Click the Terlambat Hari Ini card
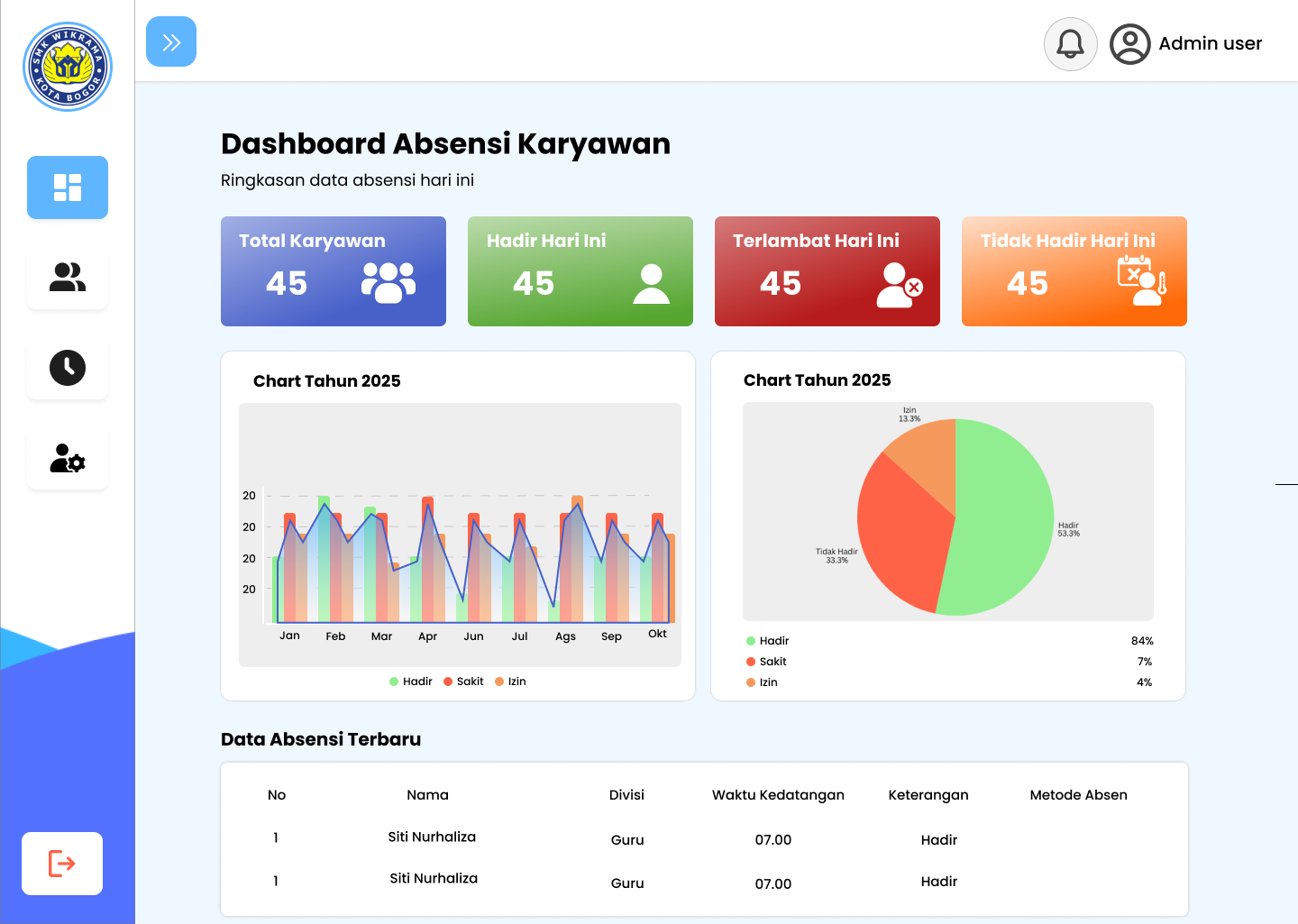 click(x=827, y=271)
